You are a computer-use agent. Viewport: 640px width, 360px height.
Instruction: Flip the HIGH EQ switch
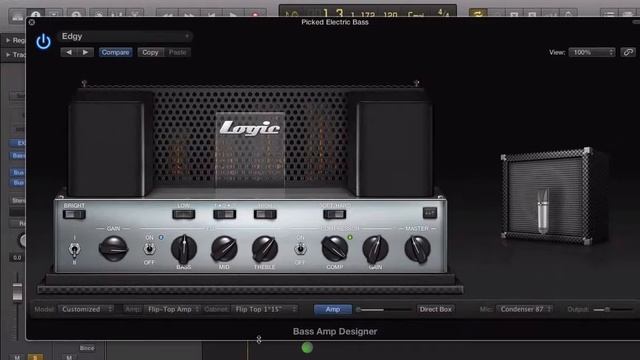265,214
